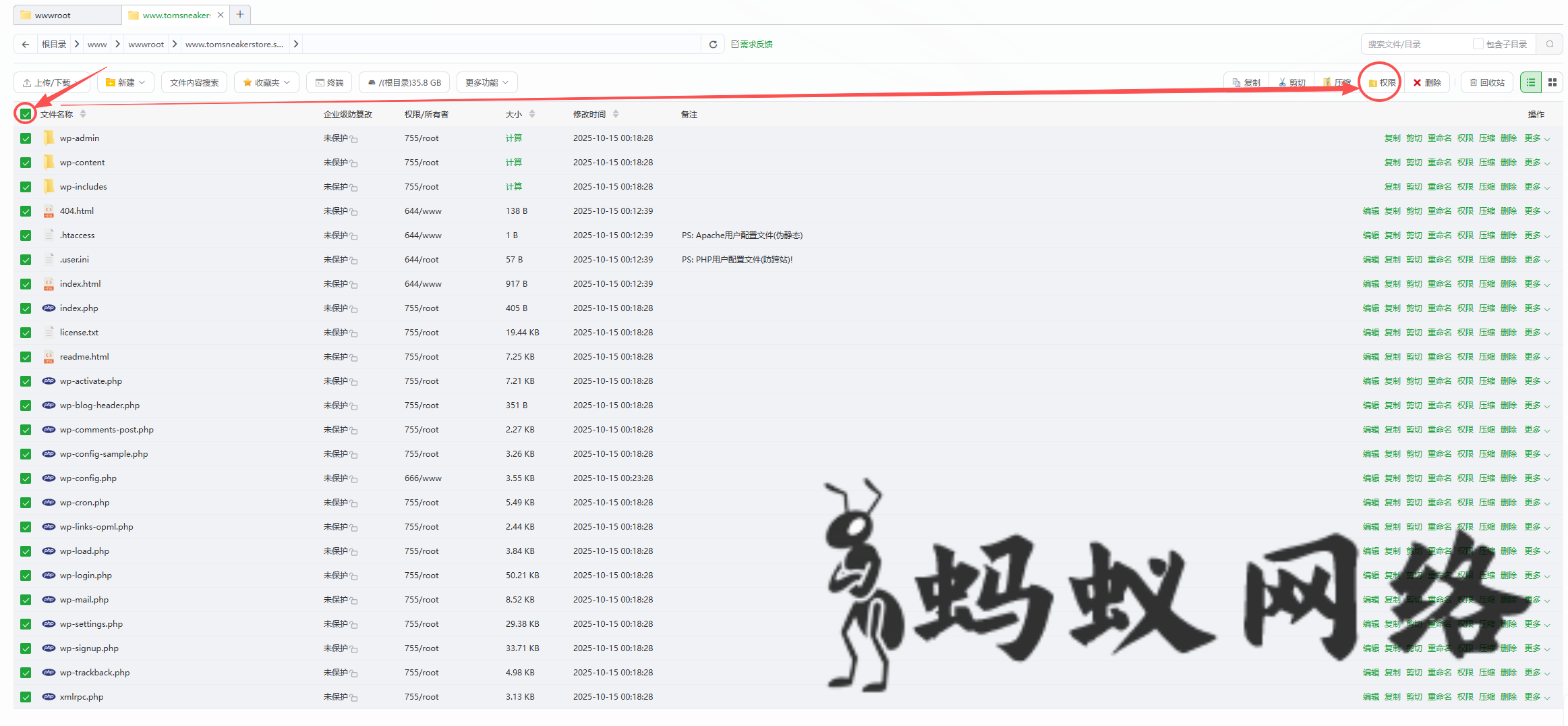Open the 更多功能 dropdown menu

pos(486,82)
